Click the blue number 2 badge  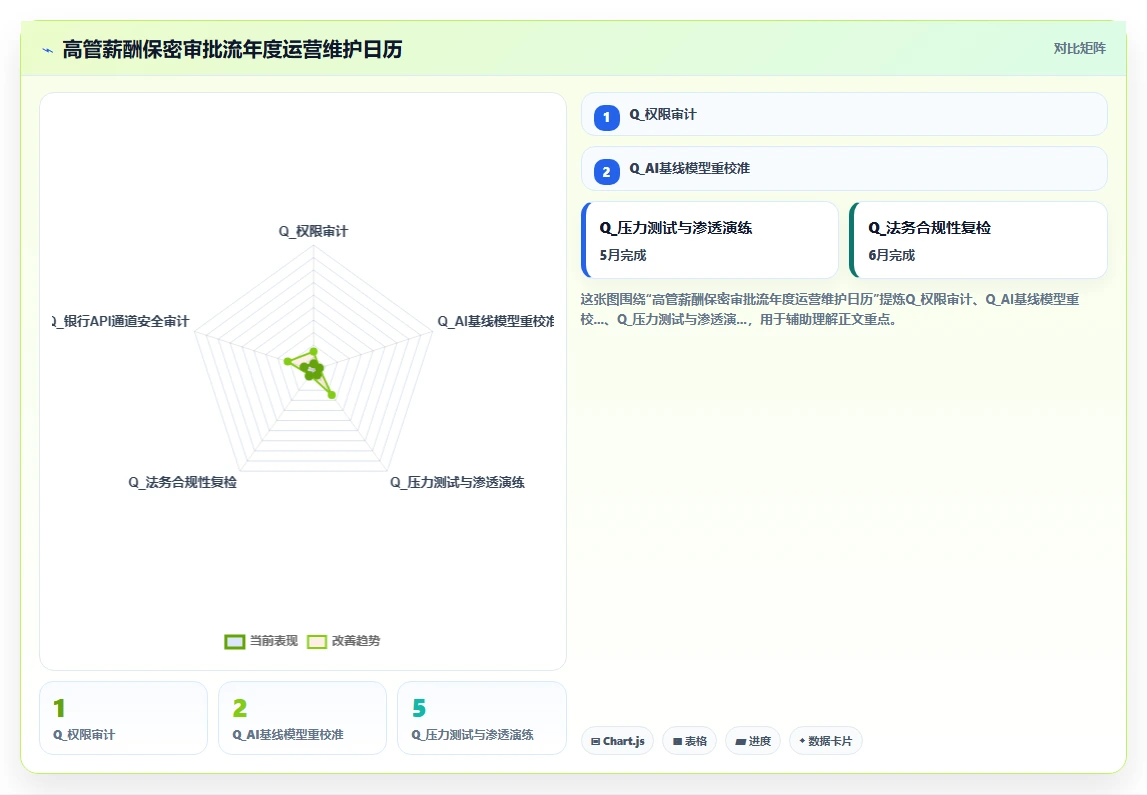[606, 172]
